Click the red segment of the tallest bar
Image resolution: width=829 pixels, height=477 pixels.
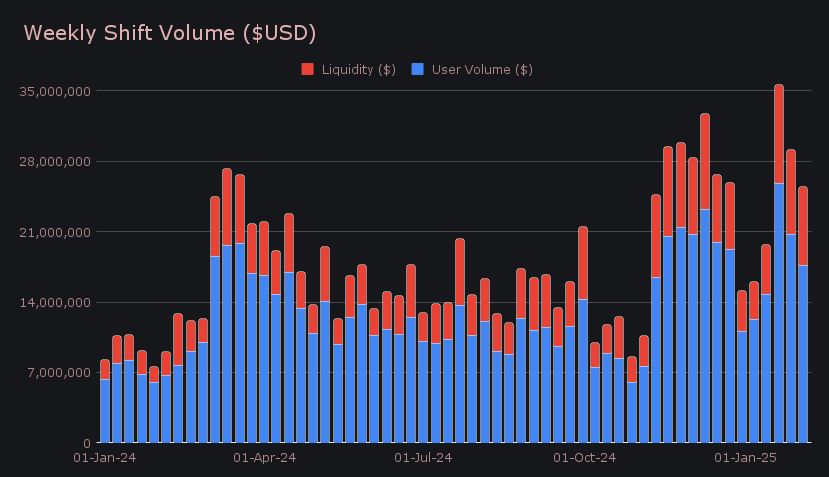[779, 134]
